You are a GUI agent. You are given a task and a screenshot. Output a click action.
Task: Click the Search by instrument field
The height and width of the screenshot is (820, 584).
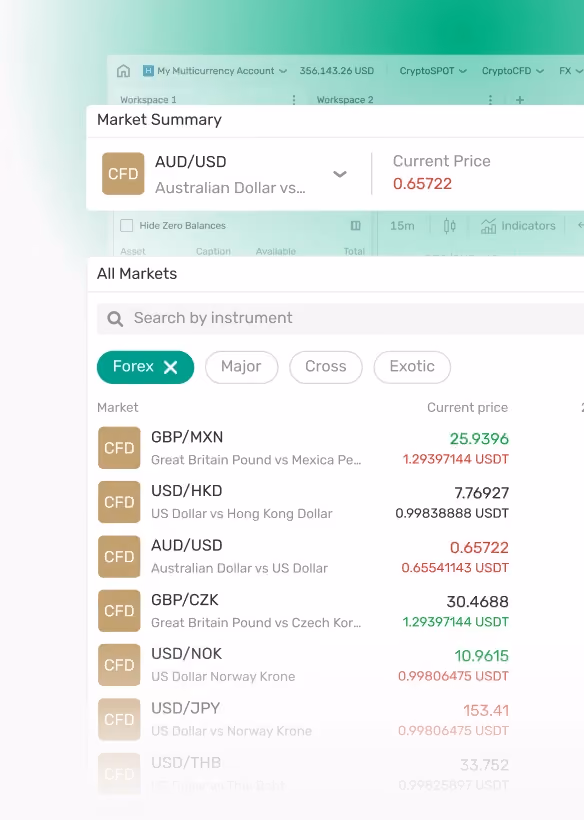pyautogui.click(x=340, y=318)
